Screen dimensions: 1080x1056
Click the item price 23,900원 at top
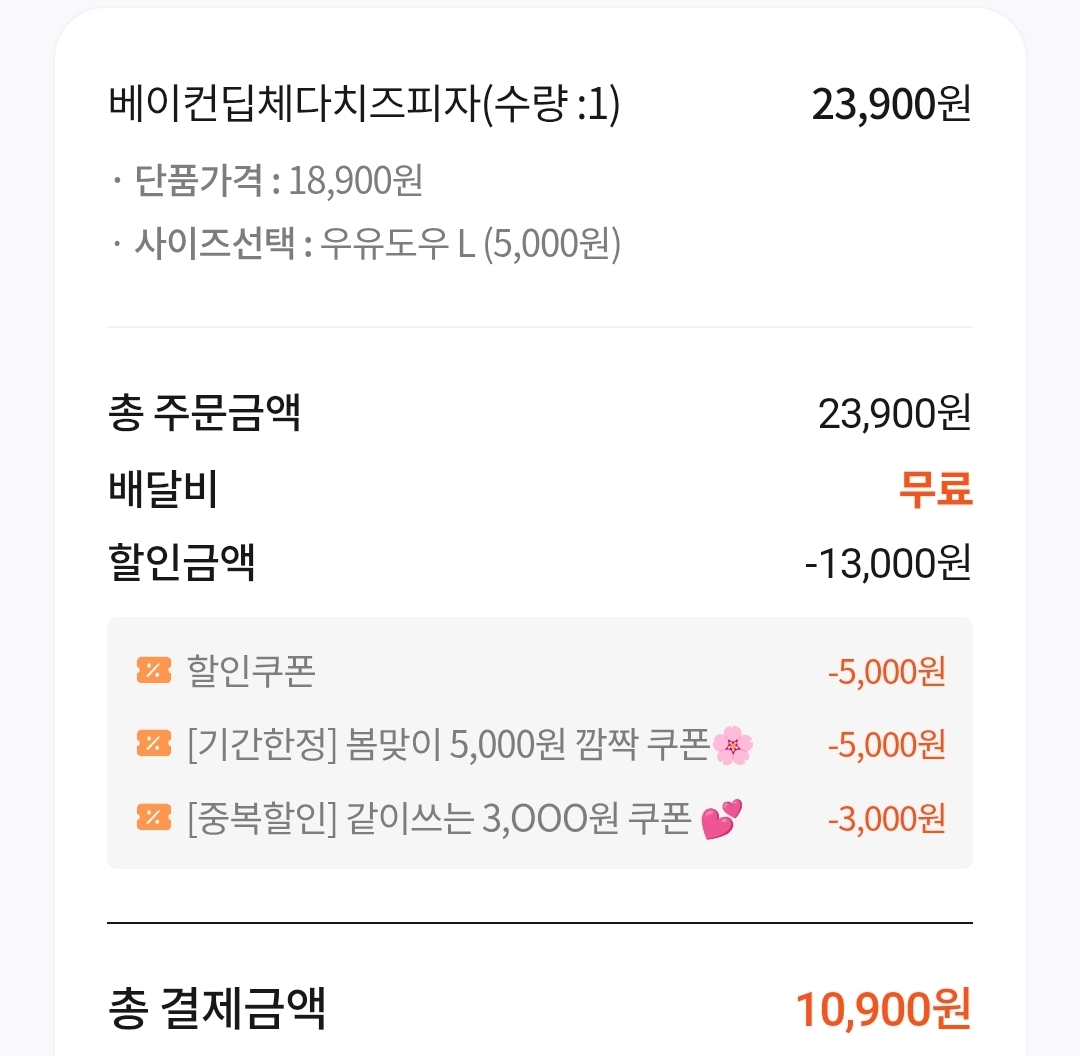[x=891, y=105]
